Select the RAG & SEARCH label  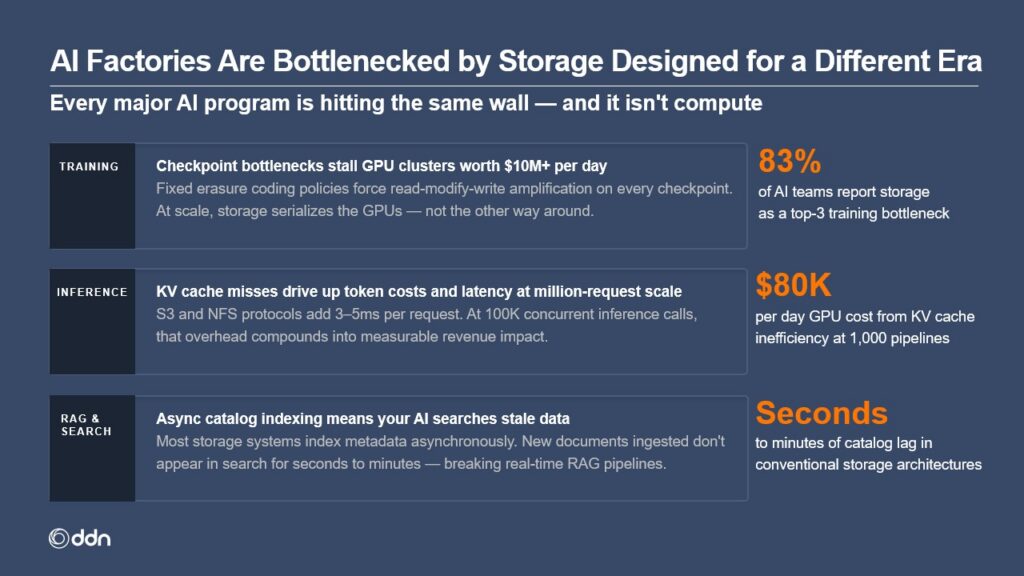click(85, 424)
